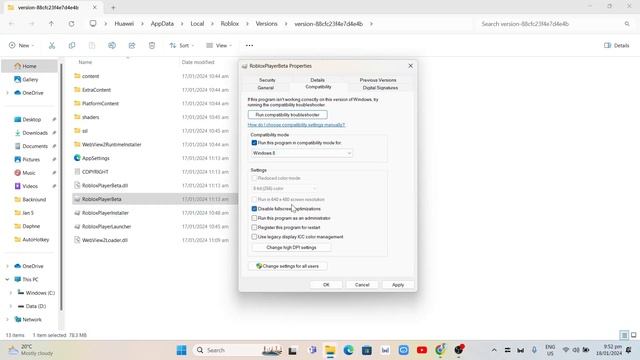This screenshot has height=360, width=640.
Task: Click Cancel in Properties dialog
Action: (362, 285)
